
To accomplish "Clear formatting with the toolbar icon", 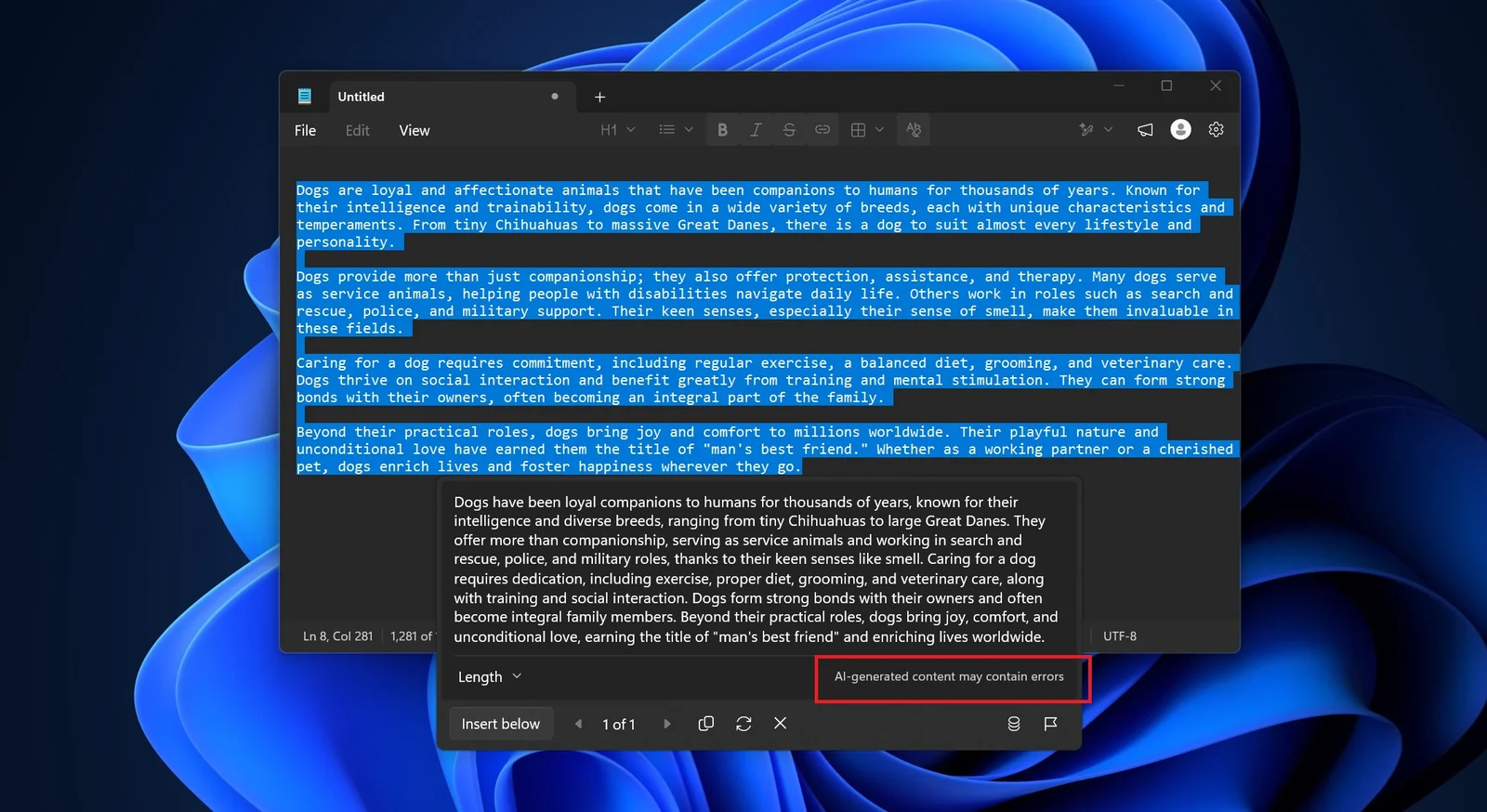I will 914,130.
